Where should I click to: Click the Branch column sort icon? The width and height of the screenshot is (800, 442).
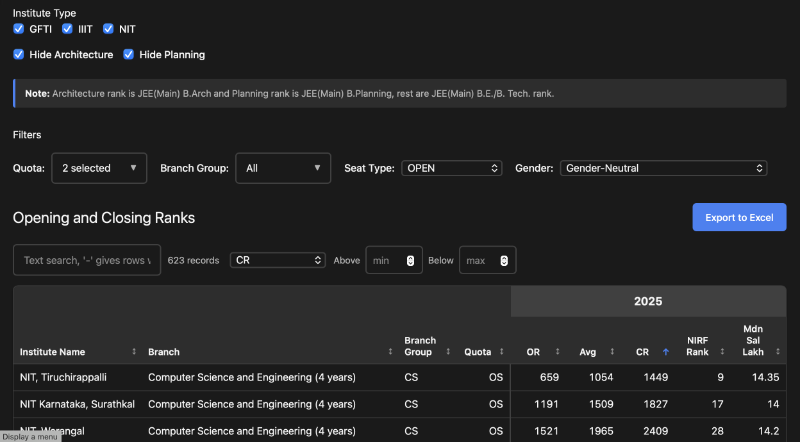(x=391, y=352)
